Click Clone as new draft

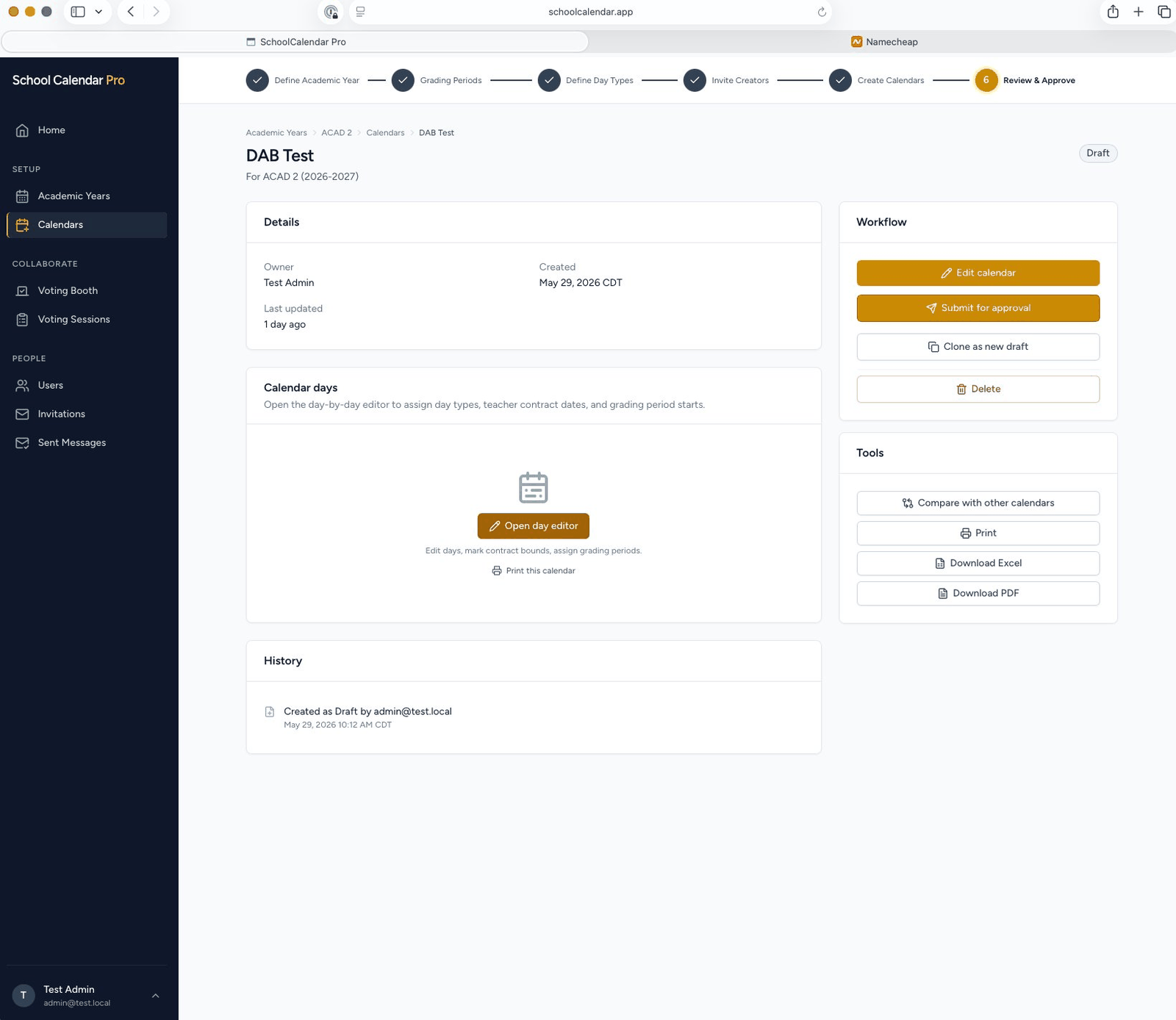[x=978, y=347]
